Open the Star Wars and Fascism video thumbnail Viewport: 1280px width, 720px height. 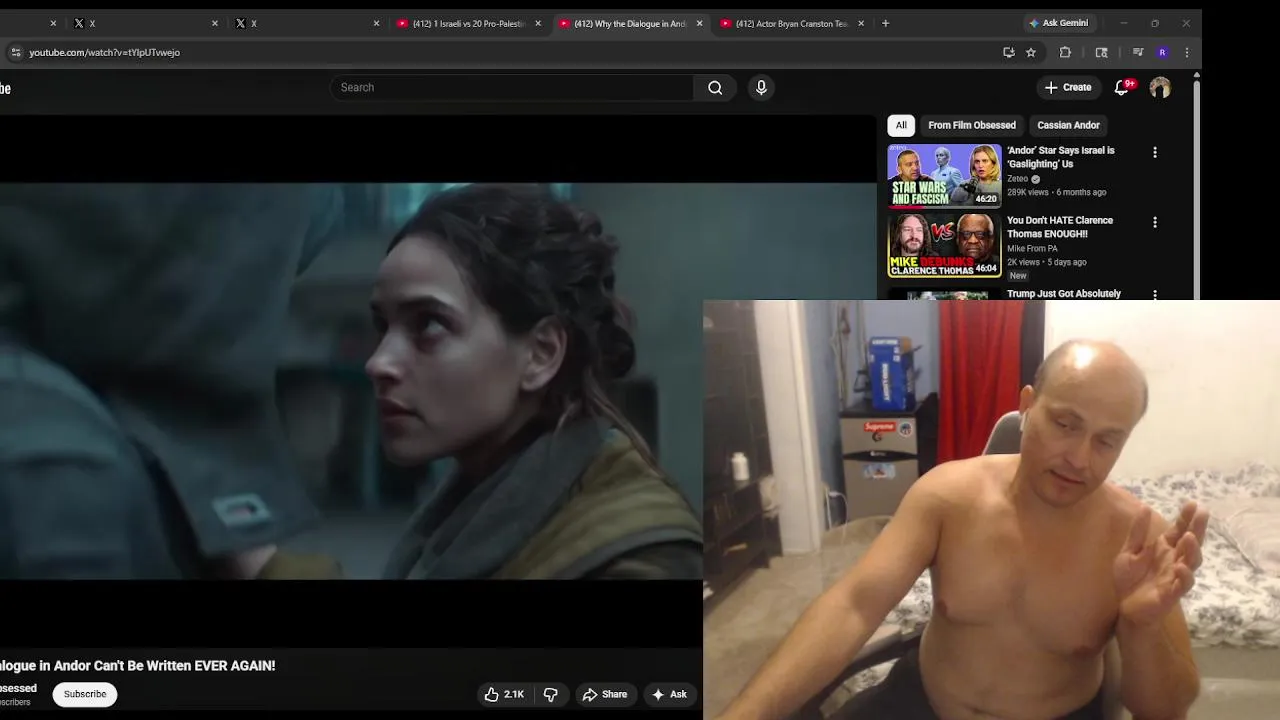click(x=944, y=176)
